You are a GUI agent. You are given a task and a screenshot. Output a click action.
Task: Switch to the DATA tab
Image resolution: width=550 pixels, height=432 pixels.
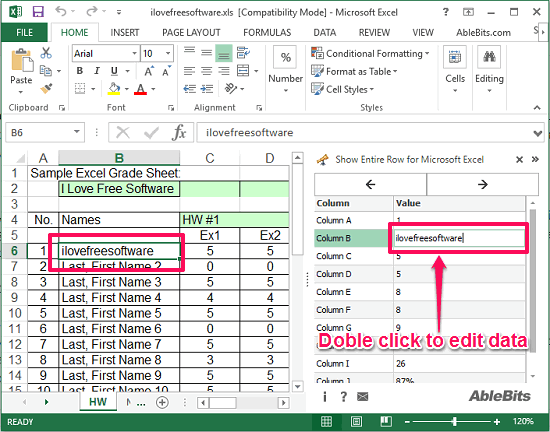(x=324, y=33)
